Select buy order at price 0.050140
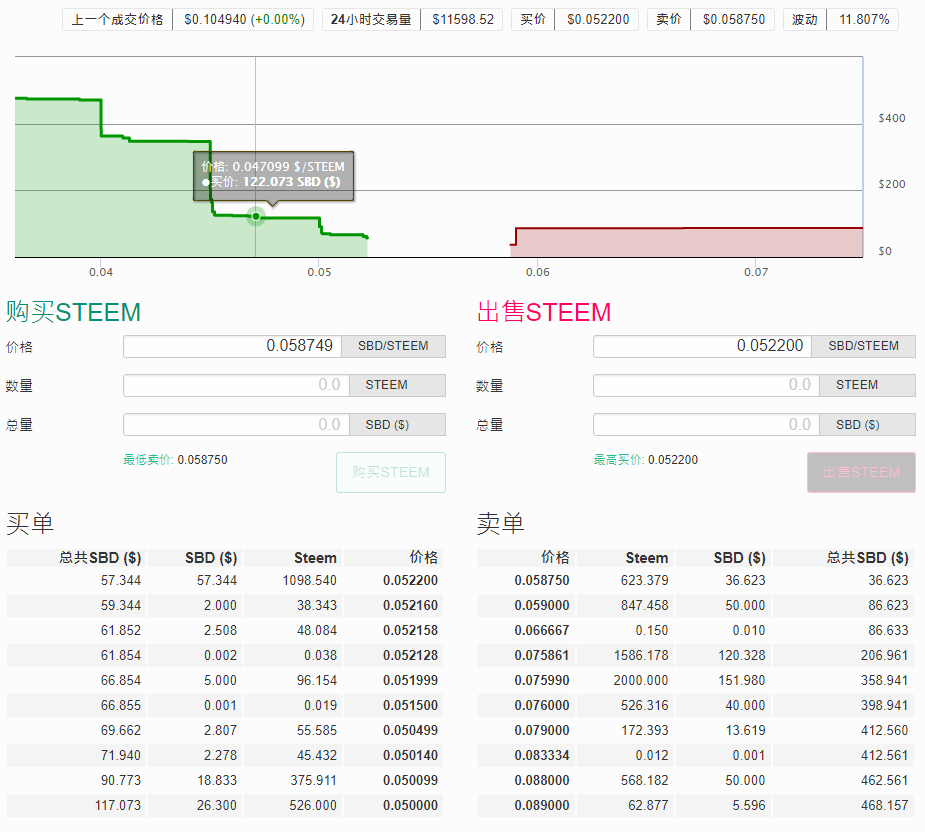 [x=223, y=755]
